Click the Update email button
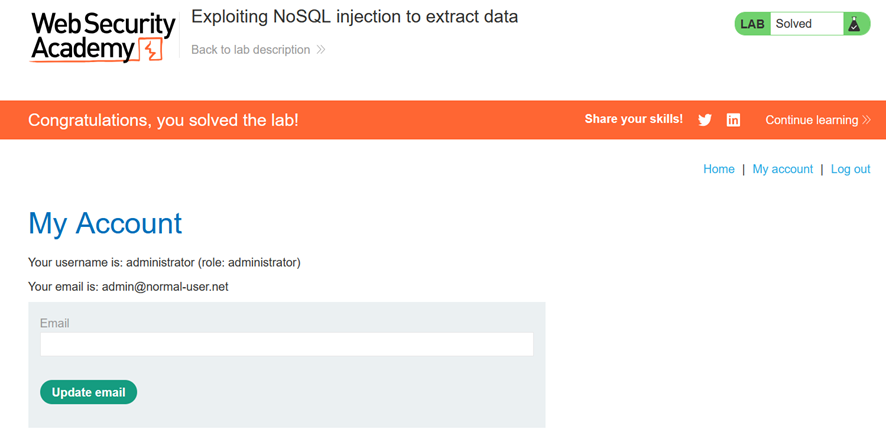This screenshot has height=442, width=886. click(89, 392)
